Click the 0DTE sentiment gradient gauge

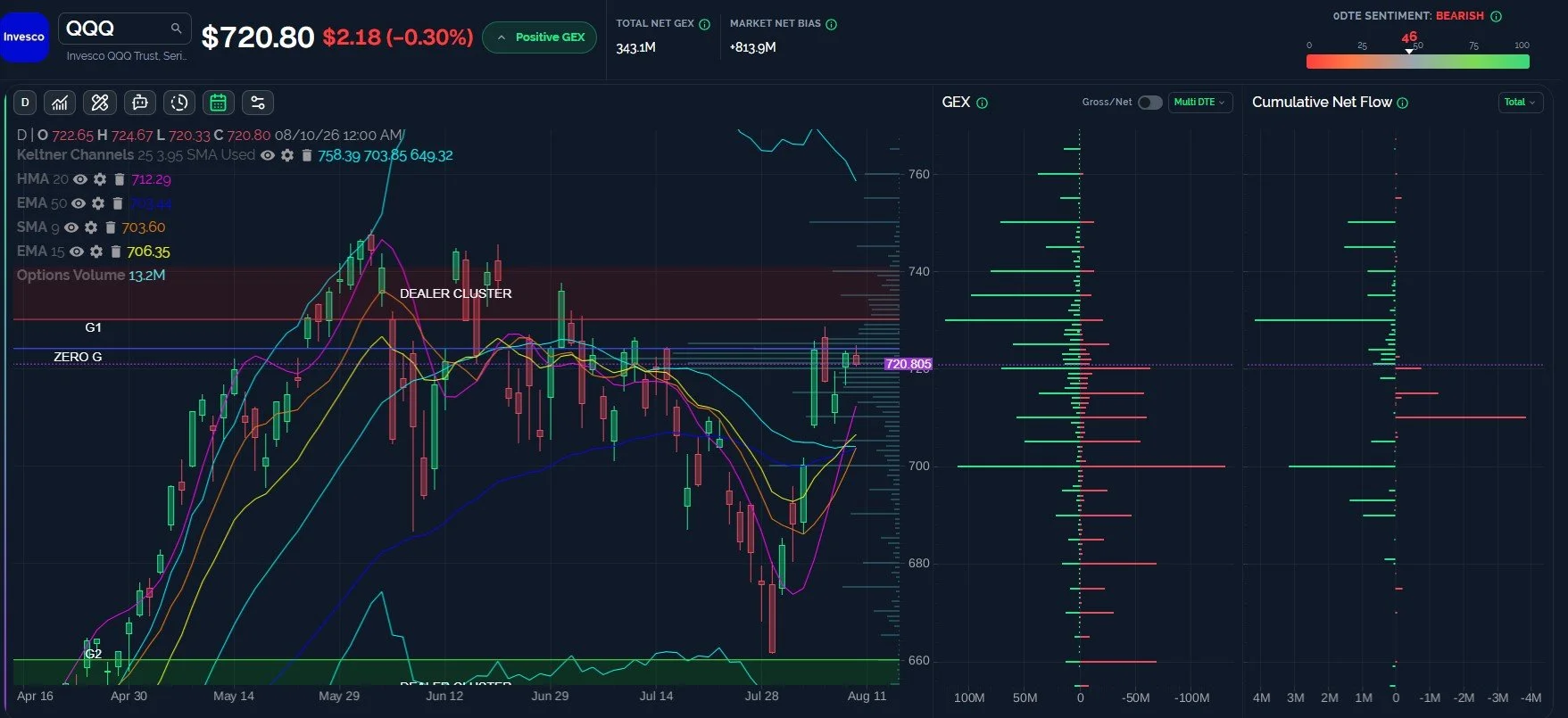tap(1417, 62)
